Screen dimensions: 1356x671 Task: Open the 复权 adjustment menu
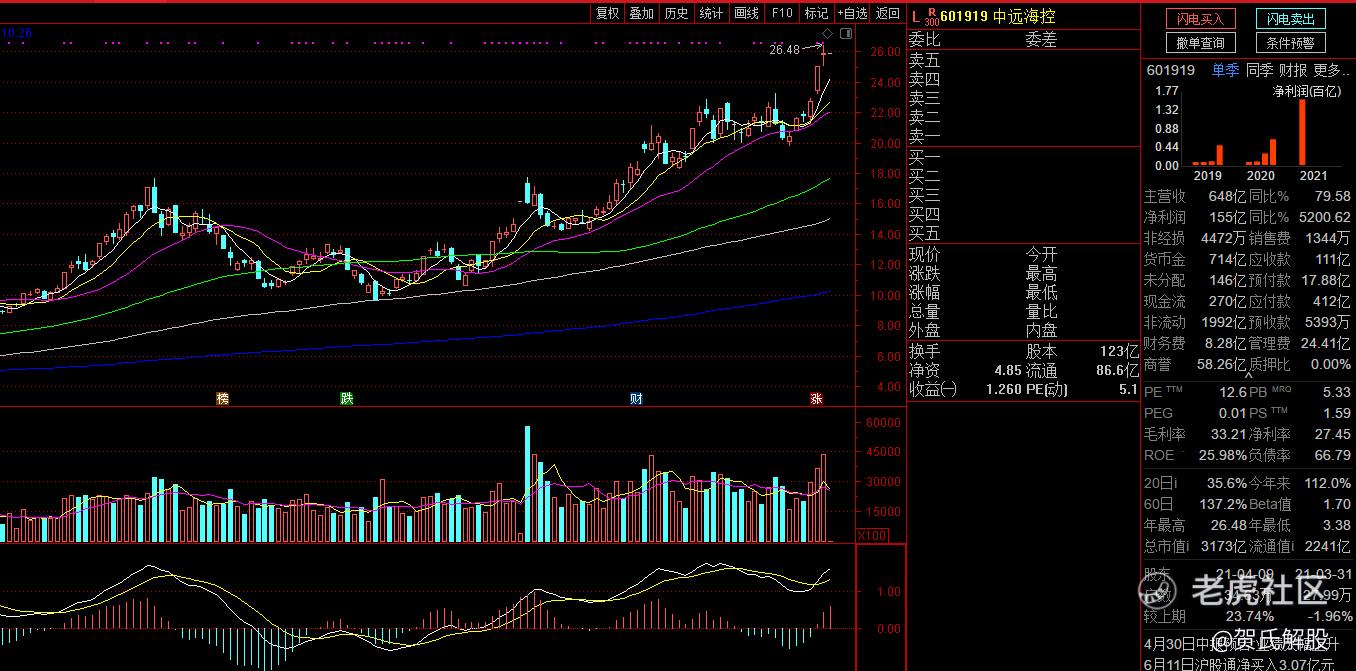point(607,13)
